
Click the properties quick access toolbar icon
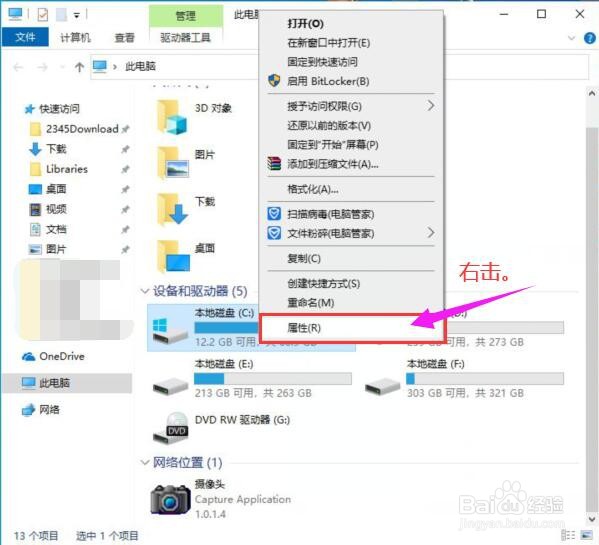(43, 15)
